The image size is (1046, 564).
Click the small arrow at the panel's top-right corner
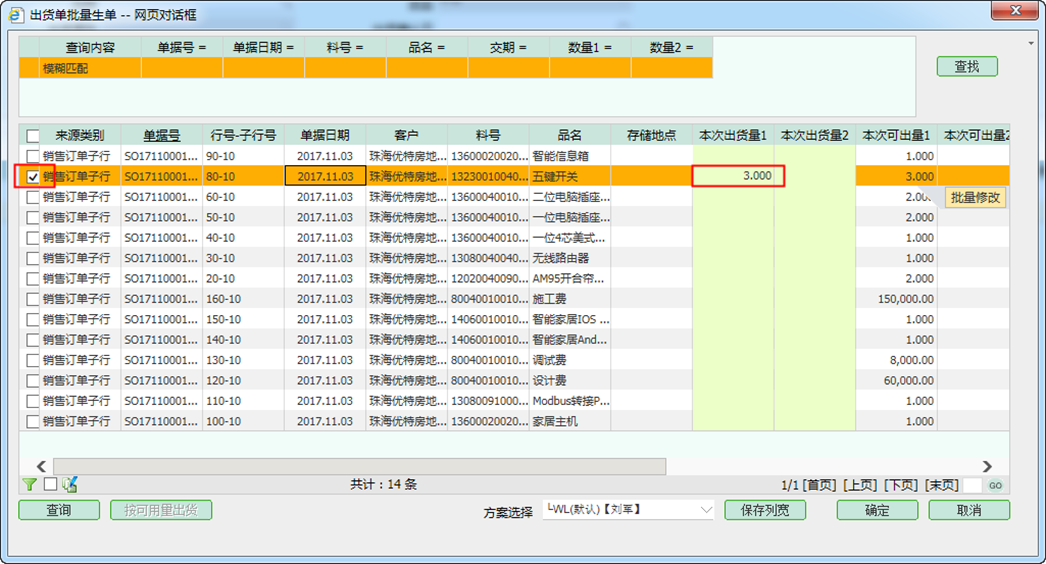tap(1031, 44)
